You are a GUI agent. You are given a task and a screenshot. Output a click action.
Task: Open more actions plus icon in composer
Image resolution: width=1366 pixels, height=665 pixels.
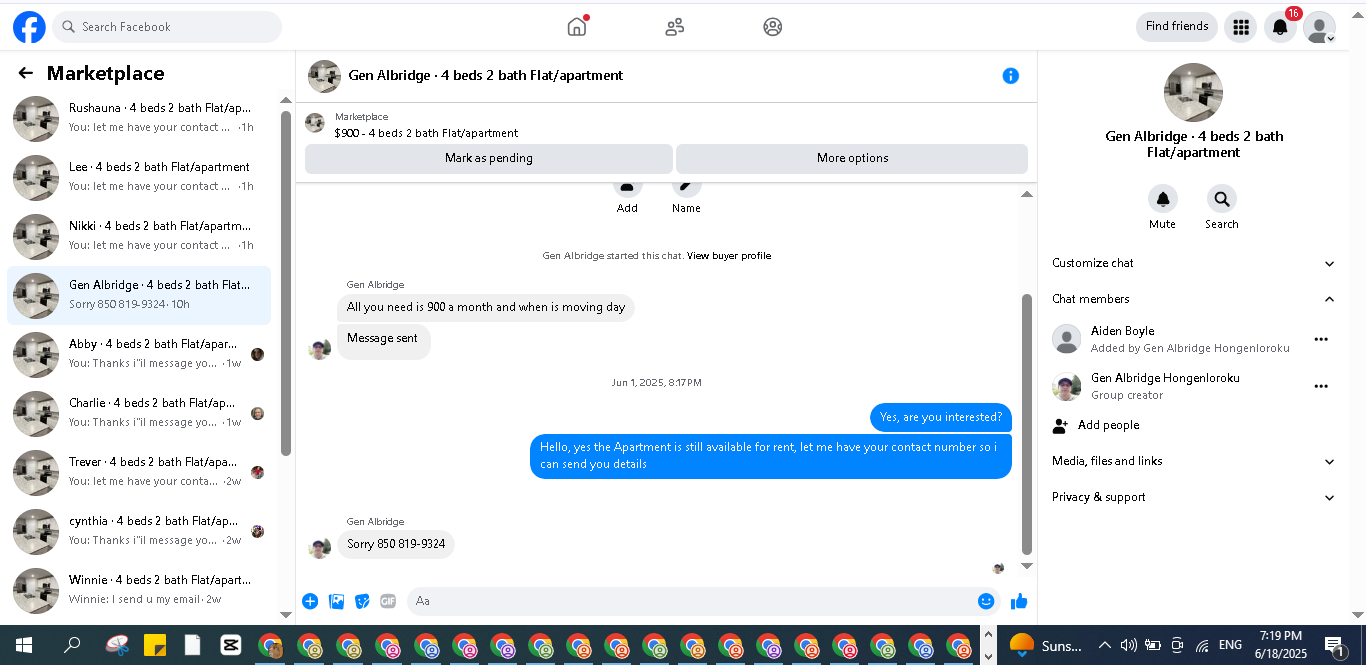310,601
